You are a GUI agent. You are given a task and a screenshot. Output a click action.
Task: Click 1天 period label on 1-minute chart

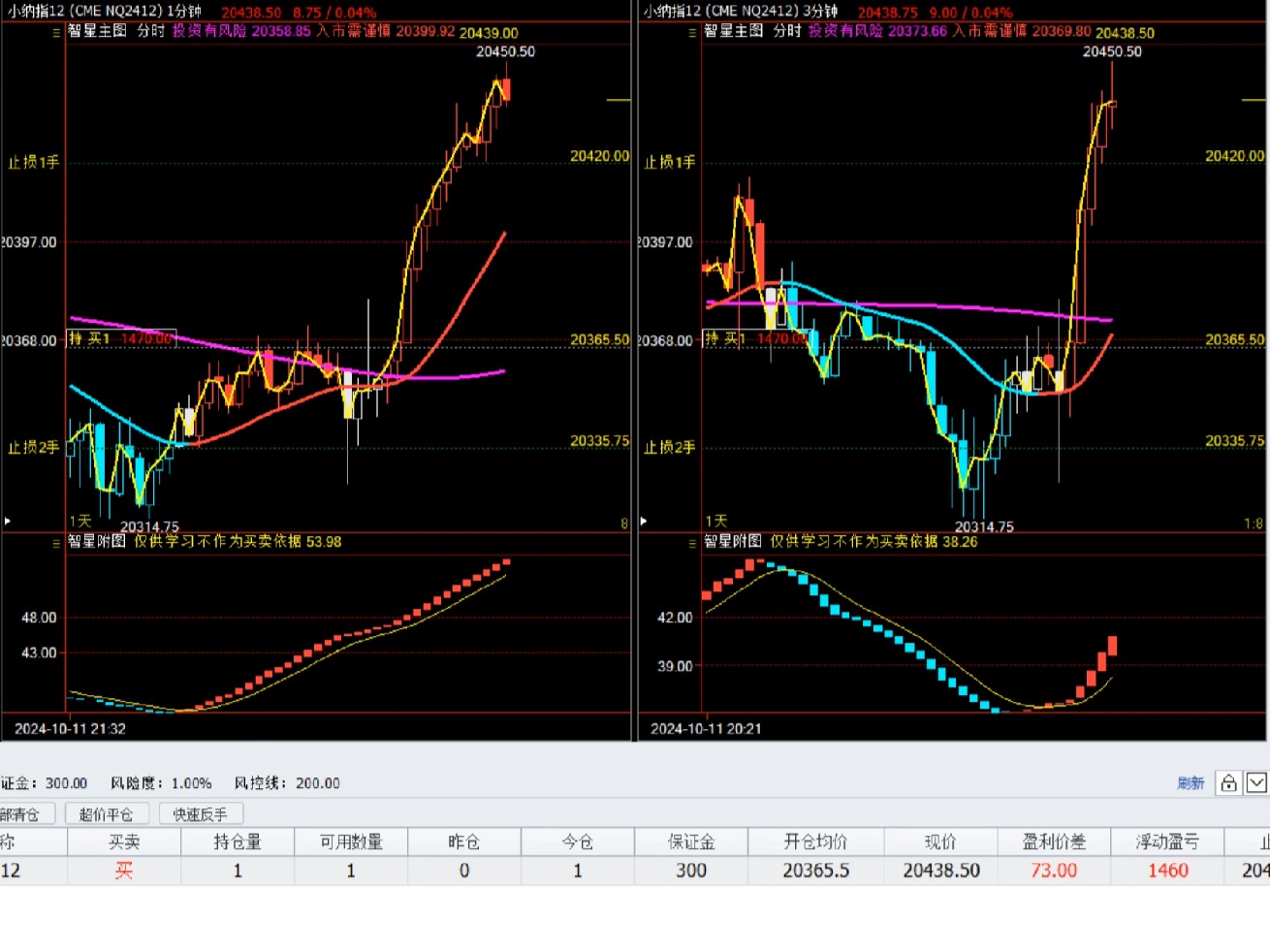click(79, 521)
